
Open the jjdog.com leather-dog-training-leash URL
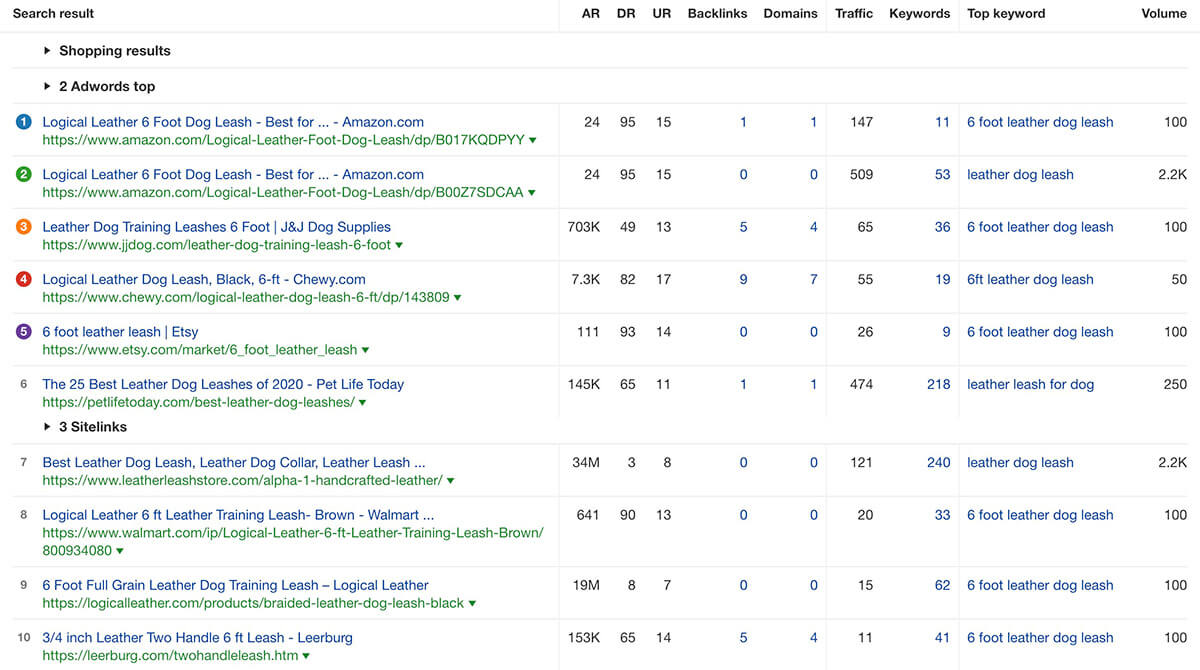(216, 245)
